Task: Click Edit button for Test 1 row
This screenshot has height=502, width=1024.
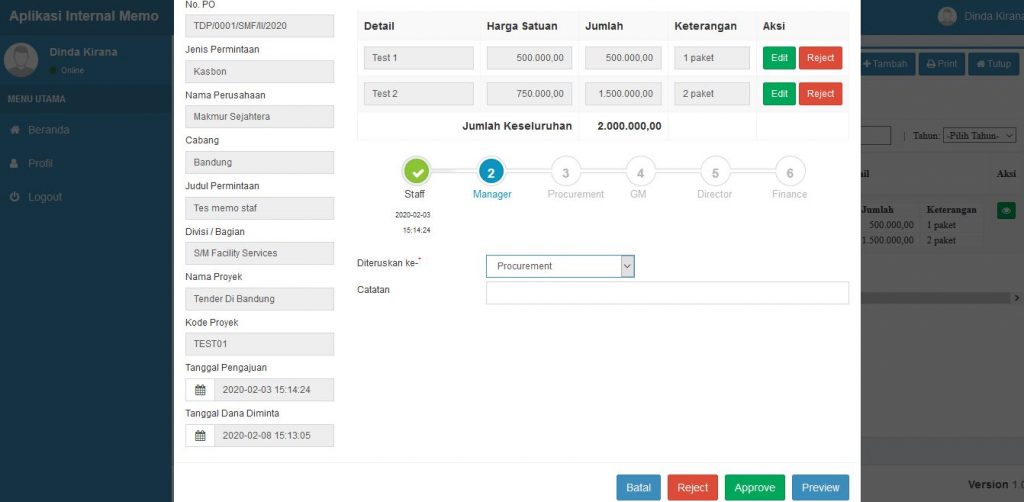Action: [x=779, y=57]
